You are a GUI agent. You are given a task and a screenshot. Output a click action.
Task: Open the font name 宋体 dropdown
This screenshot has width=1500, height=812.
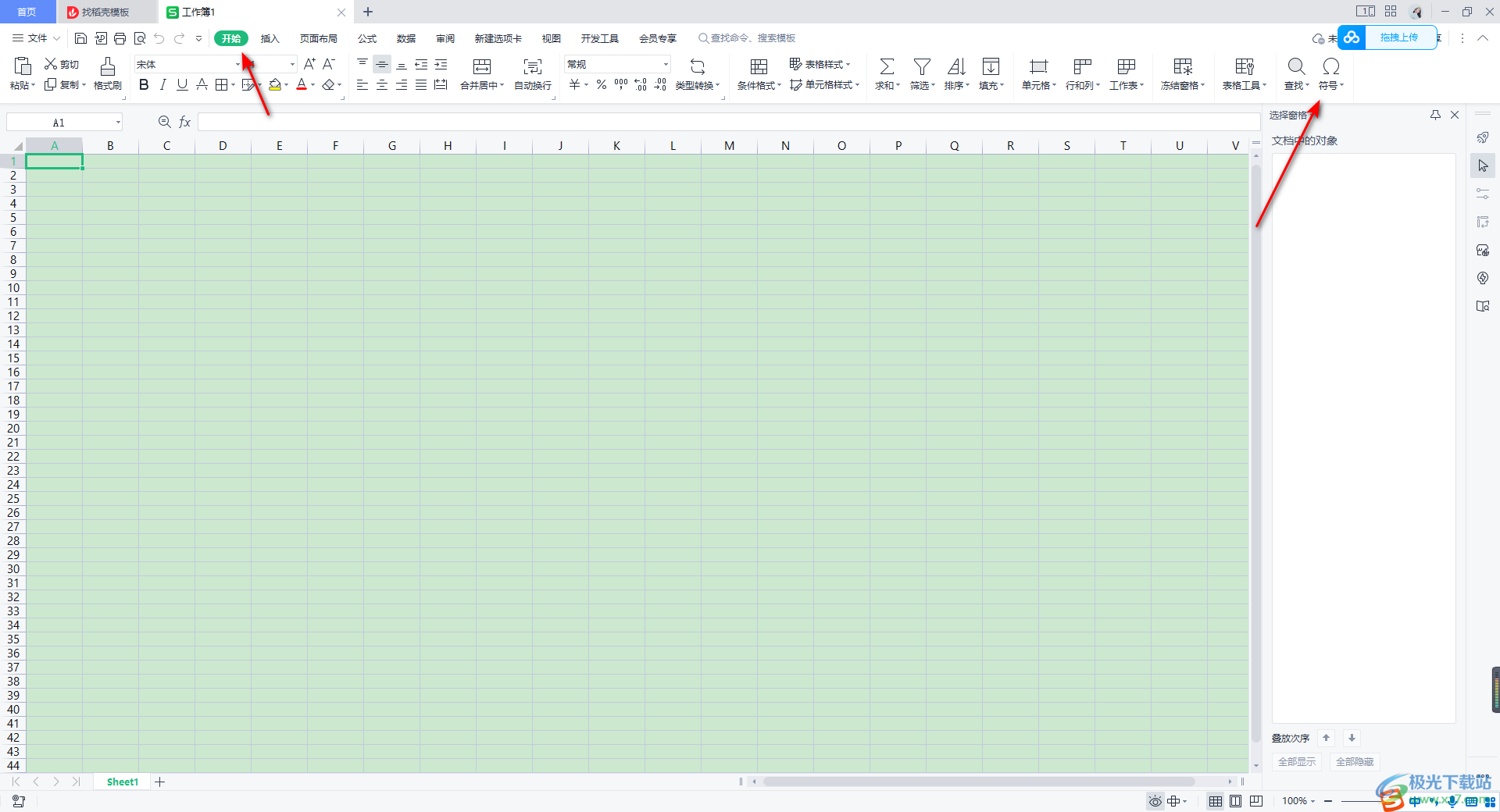(x=237, y=64)
